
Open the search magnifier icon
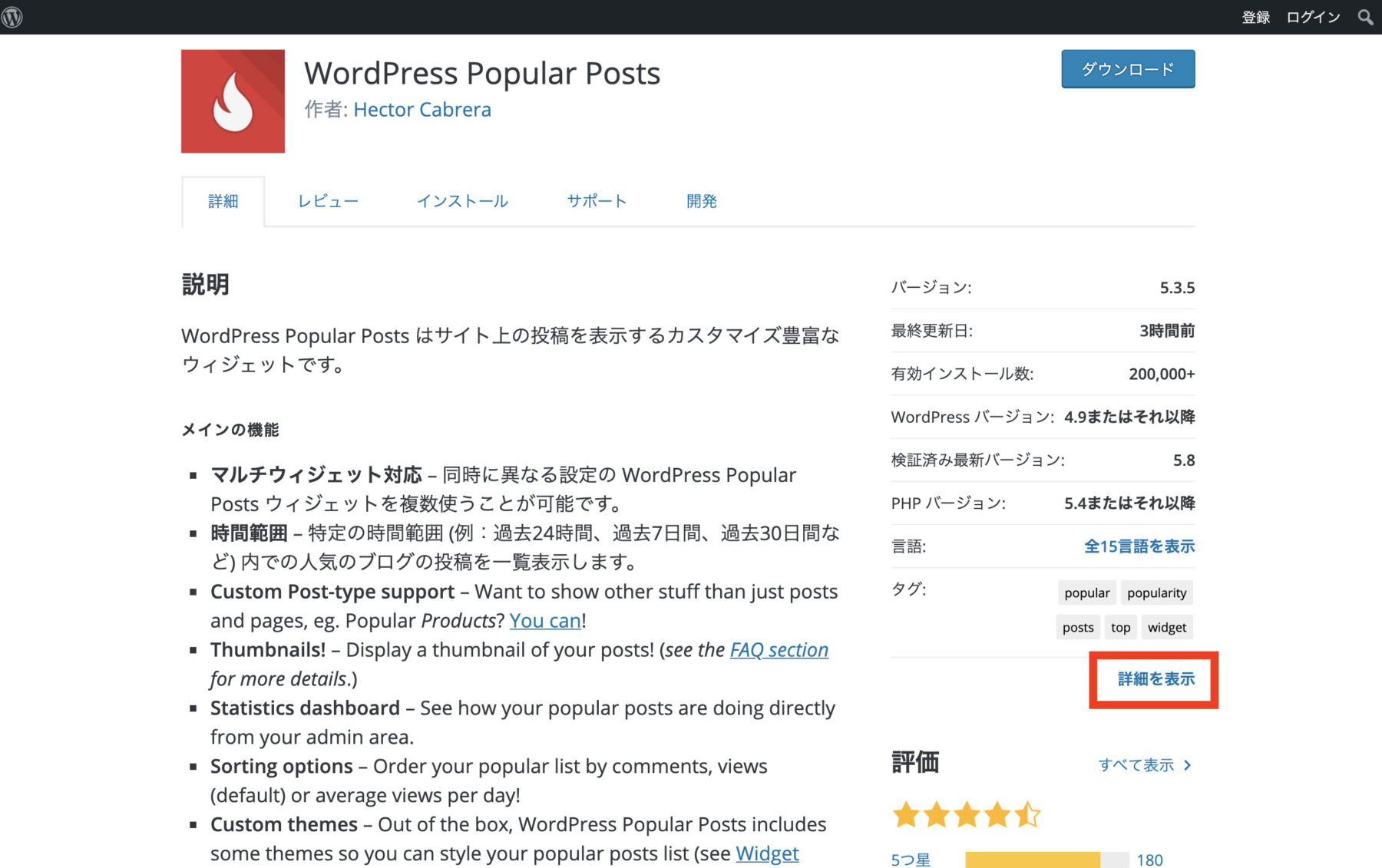tap(1365, 17)
